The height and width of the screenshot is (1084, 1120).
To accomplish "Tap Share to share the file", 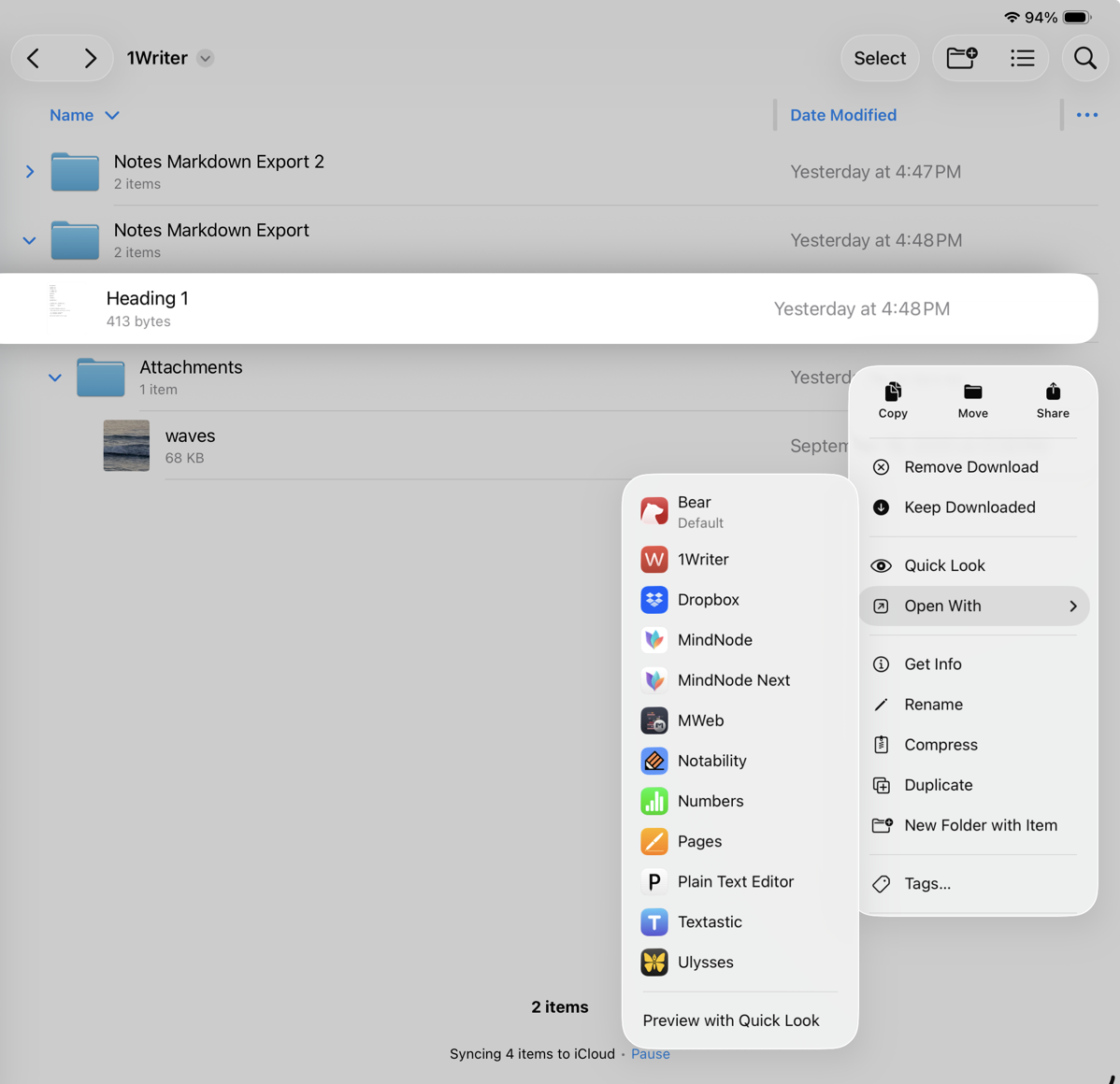I will [x=1053, y=400].
